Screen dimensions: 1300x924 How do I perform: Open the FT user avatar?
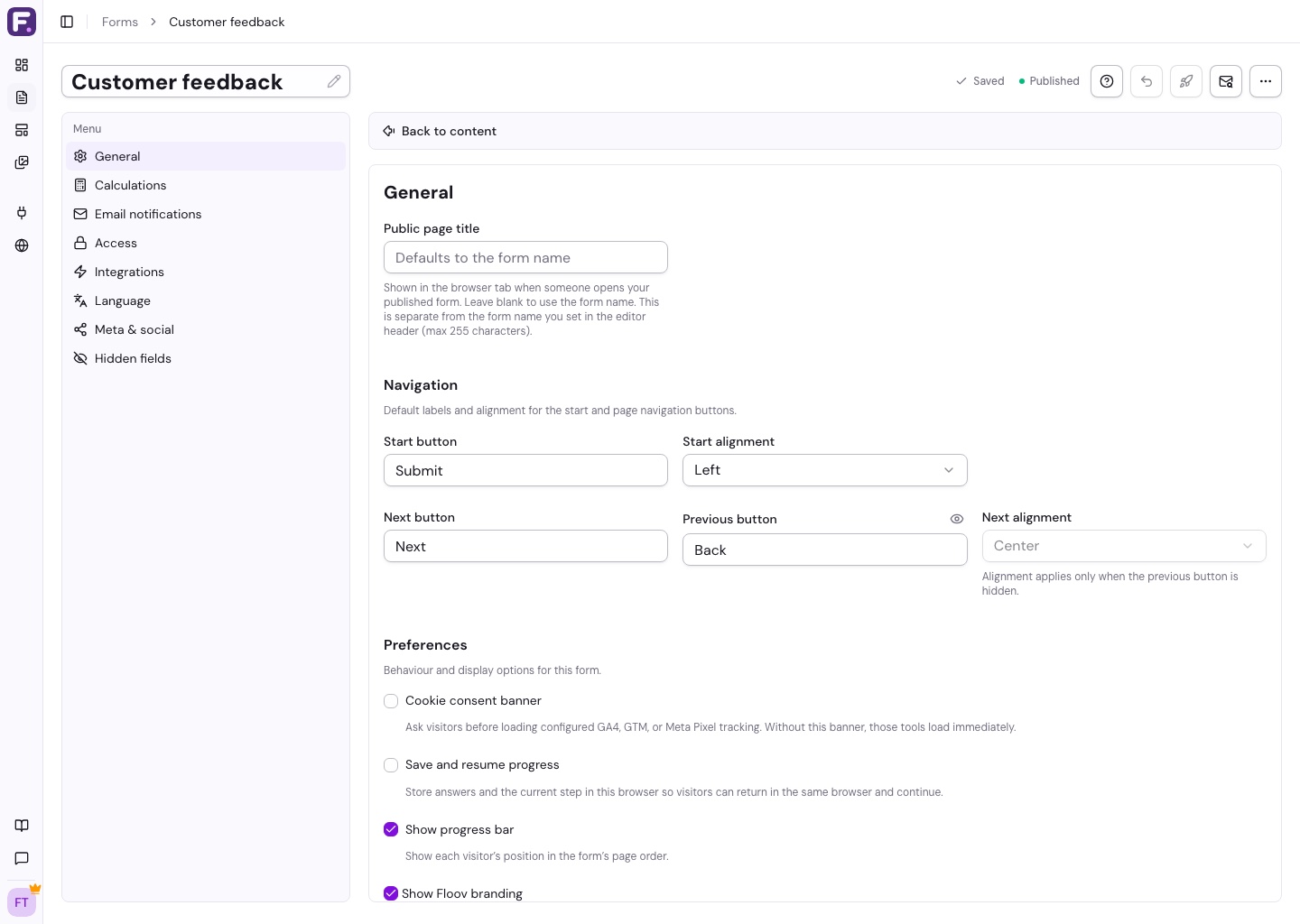[22, 902]
